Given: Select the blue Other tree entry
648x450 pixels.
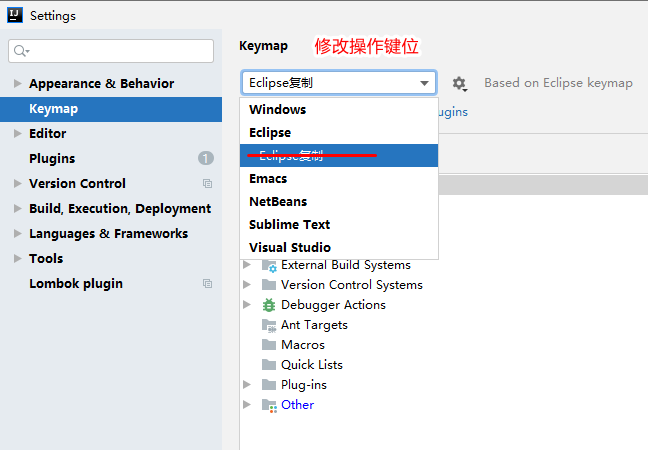Looking at the screenshot, I should [x=298, y=405].
